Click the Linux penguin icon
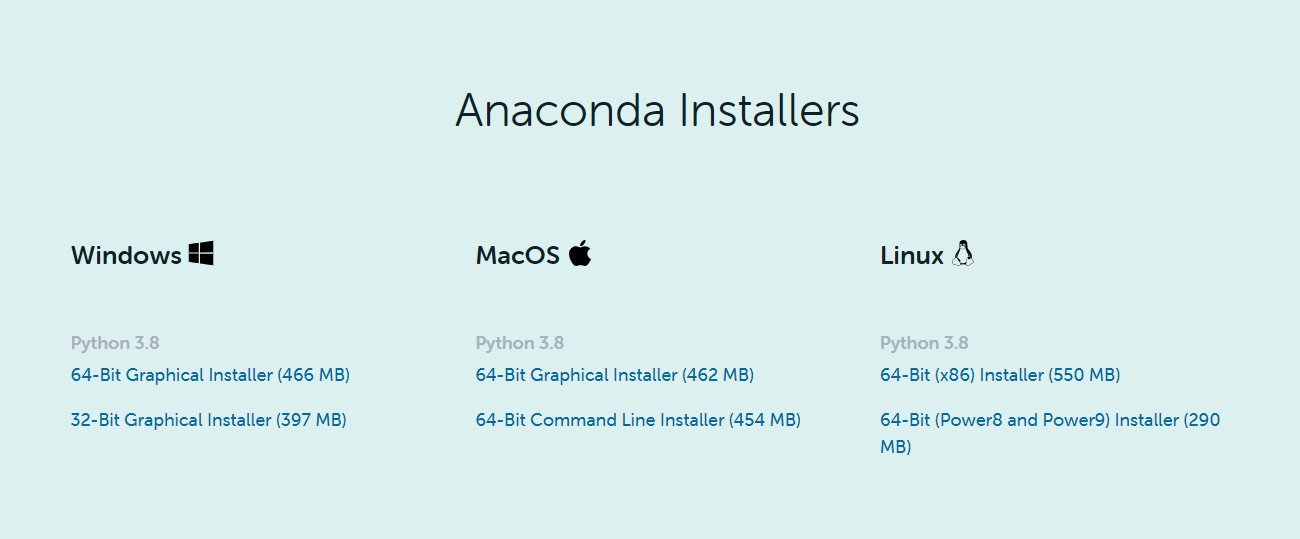Screen dimensions: 1300x539 tap(963, 253)
